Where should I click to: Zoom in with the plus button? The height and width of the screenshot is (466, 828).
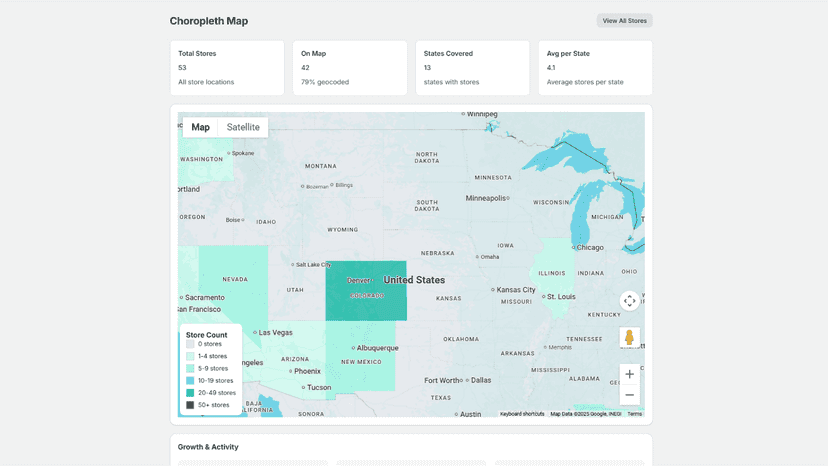point(629,375)
